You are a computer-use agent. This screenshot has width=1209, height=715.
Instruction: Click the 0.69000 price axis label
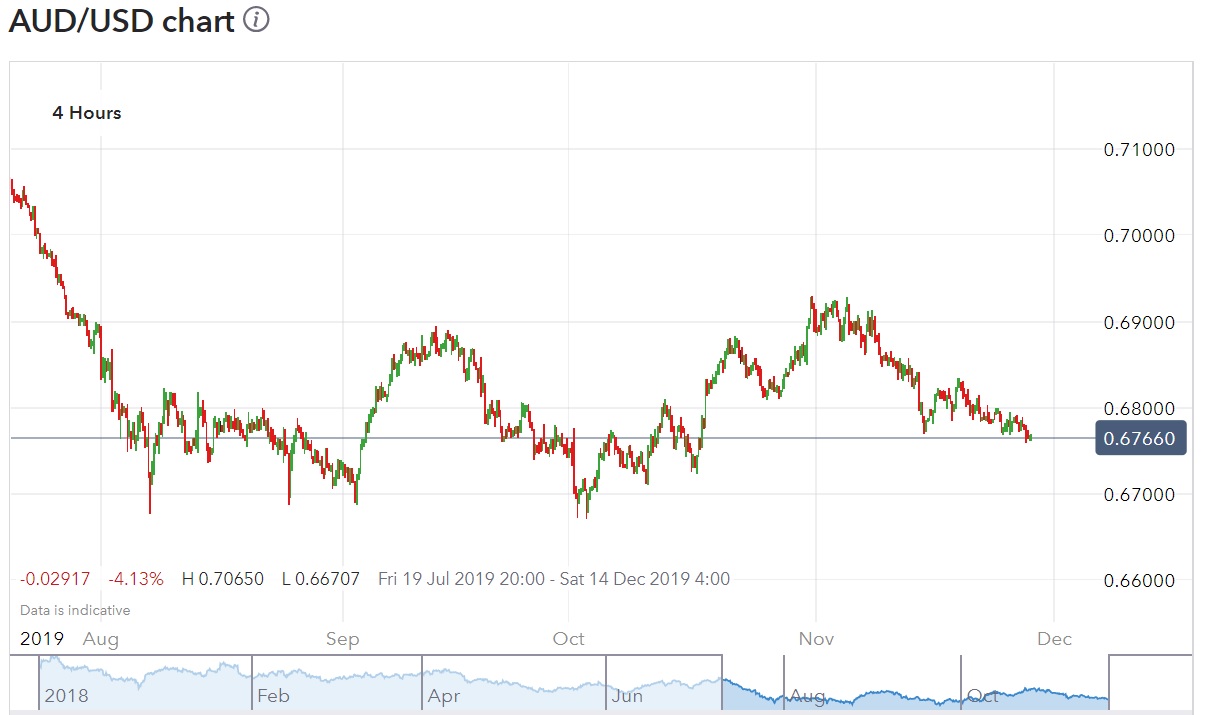coord(1138,323)
